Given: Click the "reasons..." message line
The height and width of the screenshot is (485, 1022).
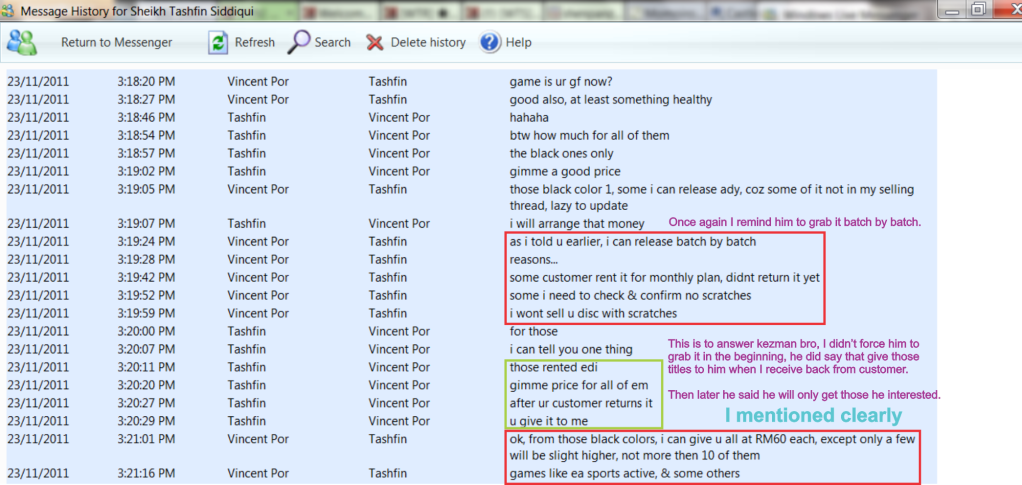Looking at the screenshot, I should coord(536,259).
